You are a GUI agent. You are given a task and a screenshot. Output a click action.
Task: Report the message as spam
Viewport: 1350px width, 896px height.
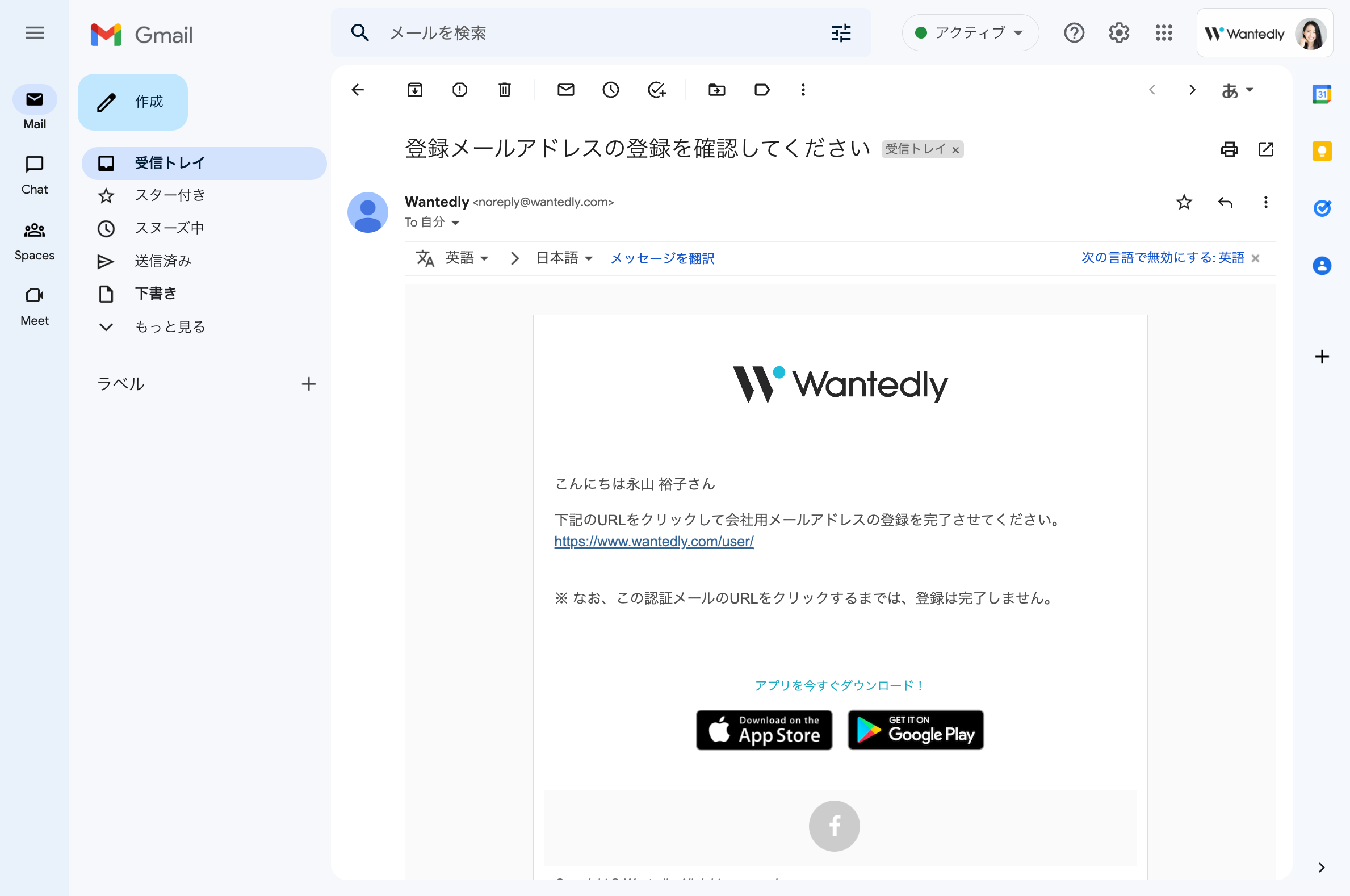(x=459, y=90)
